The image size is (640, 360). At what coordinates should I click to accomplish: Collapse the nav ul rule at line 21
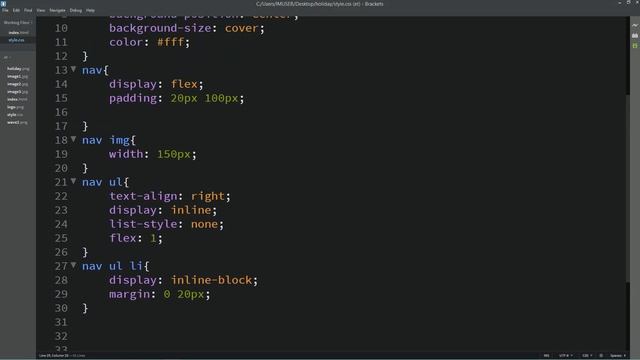coord(73,181)
